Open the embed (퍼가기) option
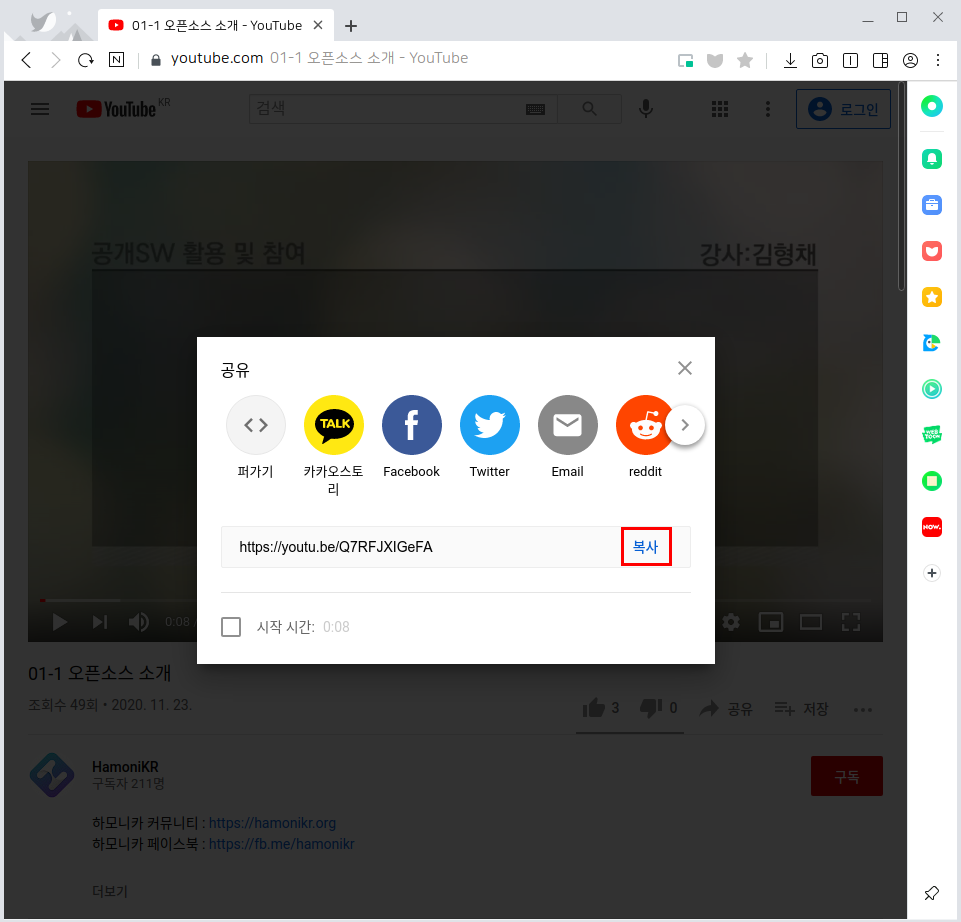961x922 pixels. (256, 425)
